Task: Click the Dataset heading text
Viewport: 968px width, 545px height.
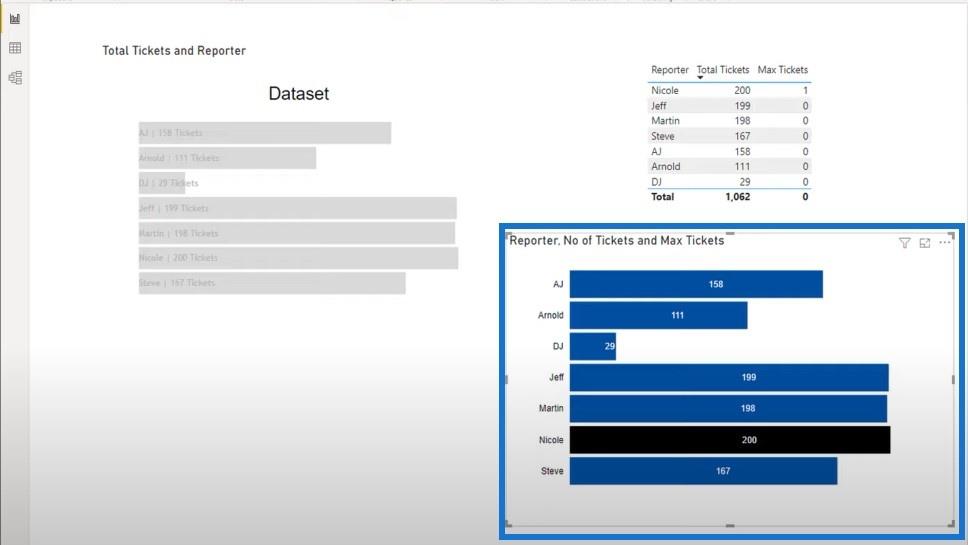Action: coord(299,94)
